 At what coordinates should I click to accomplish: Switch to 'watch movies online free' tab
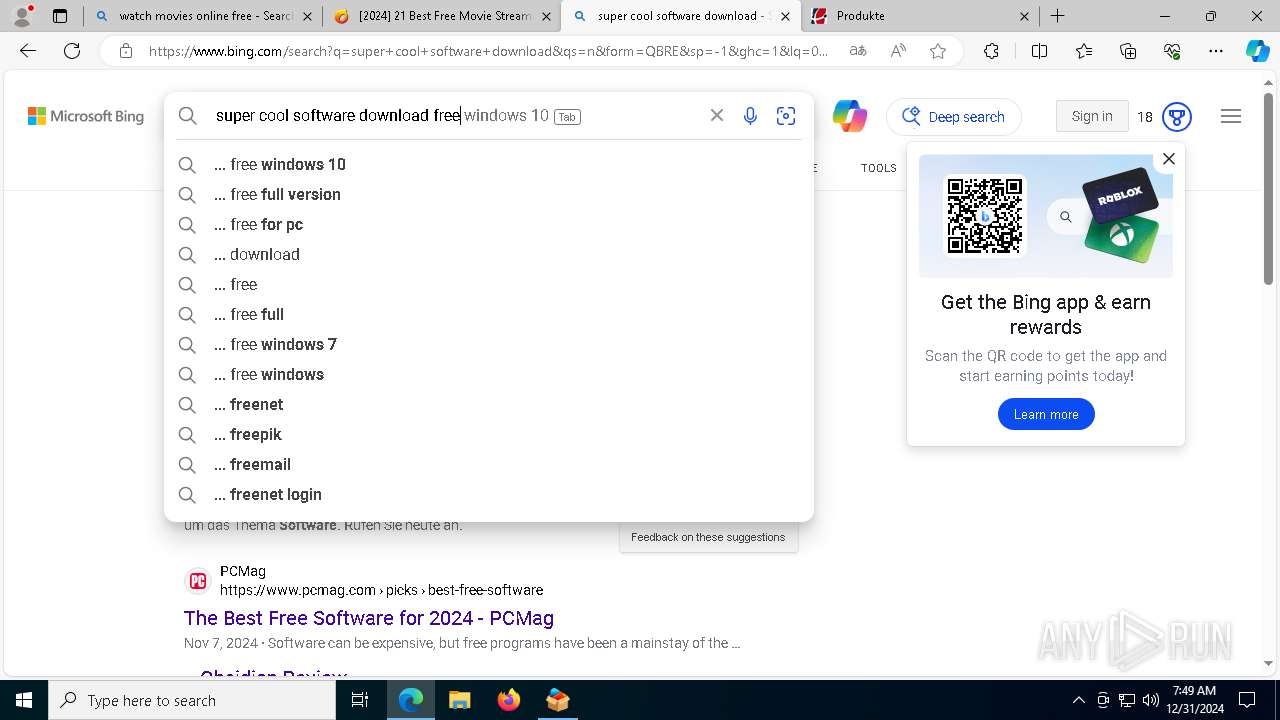tap(204, 16)
